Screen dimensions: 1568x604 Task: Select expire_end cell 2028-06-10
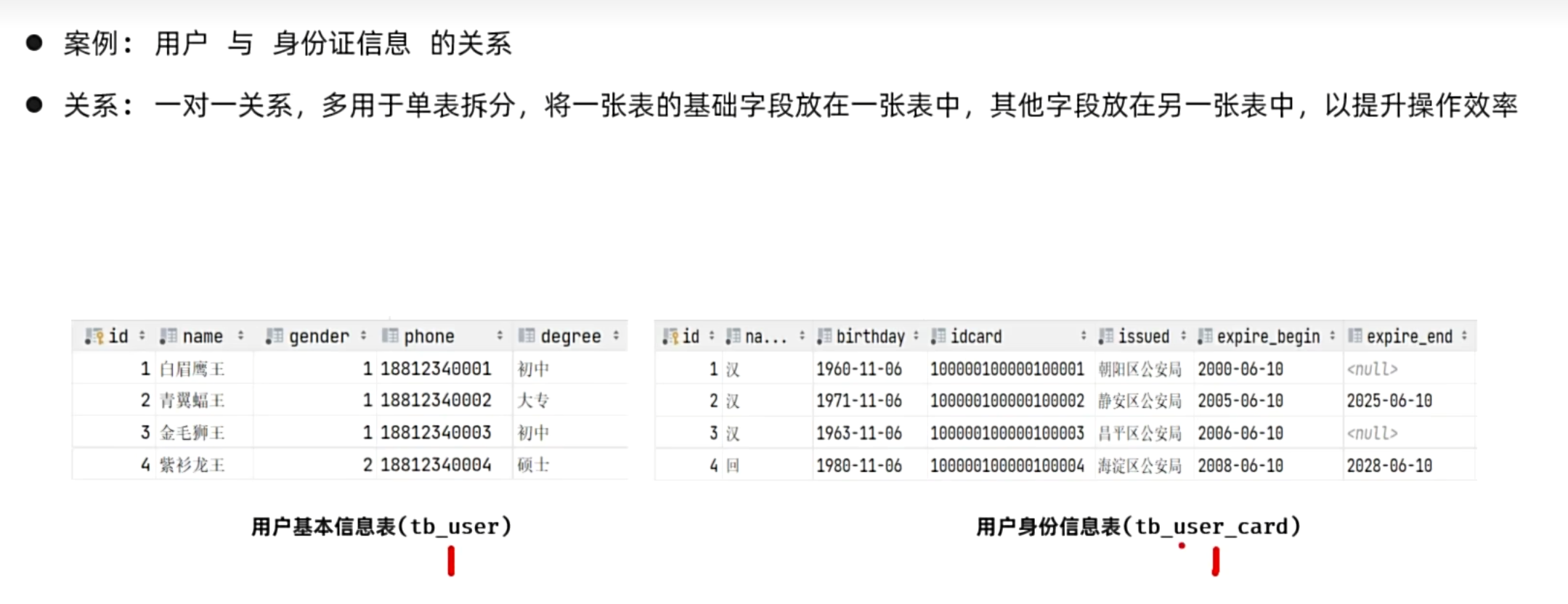coord(1389,465)
